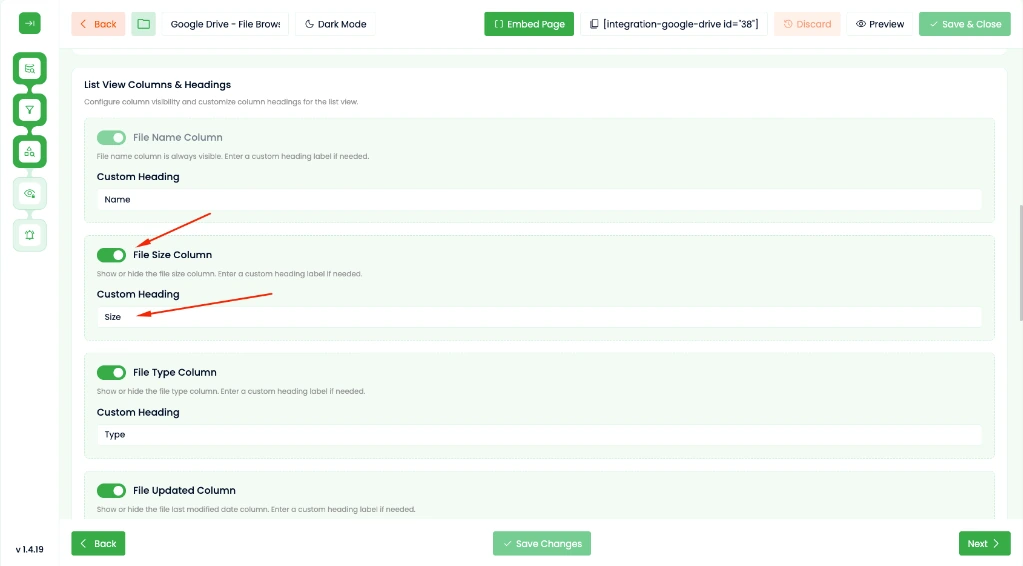This screenshot has height=566, width=1023.
Task: Open the first sidebar step with source icon
Action: (x=29, y=68)
